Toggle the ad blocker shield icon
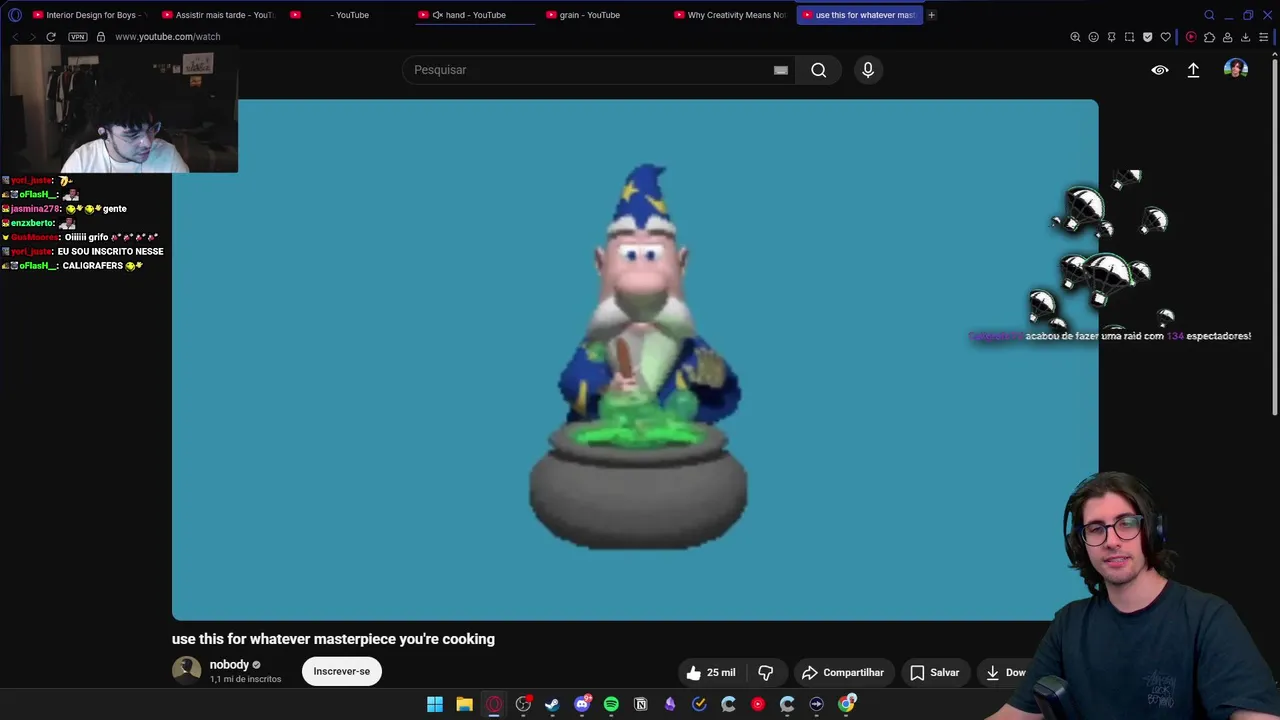 [x=1147, y=37]
